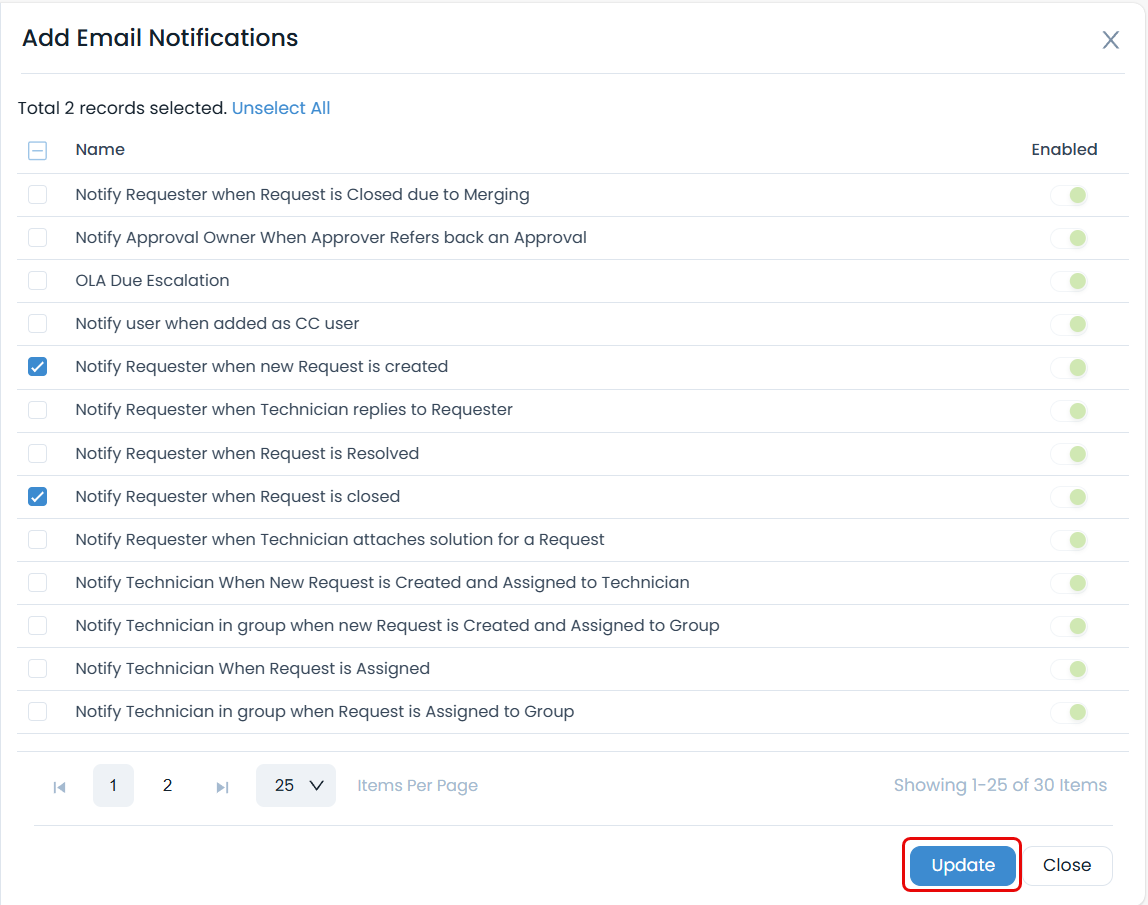Select page 1 in the pagination
The height and width of the screenshot is (905, 1148).
(x=113, y=786)
